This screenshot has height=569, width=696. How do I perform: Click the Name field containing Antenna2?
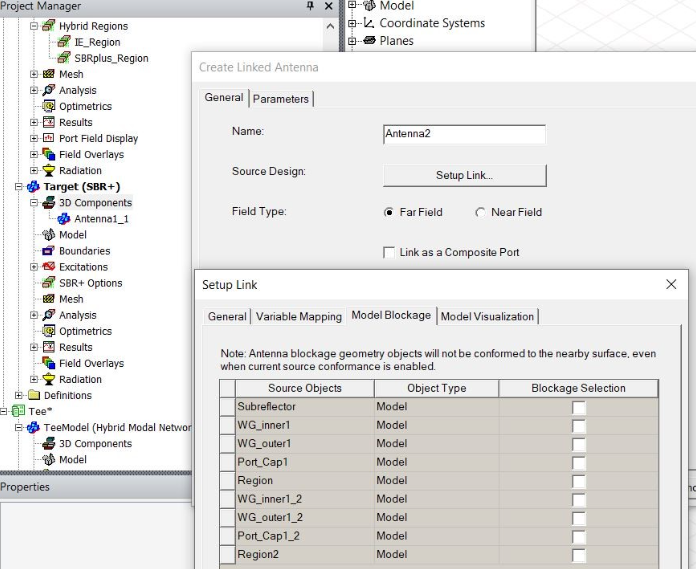(x=464, y=134)
